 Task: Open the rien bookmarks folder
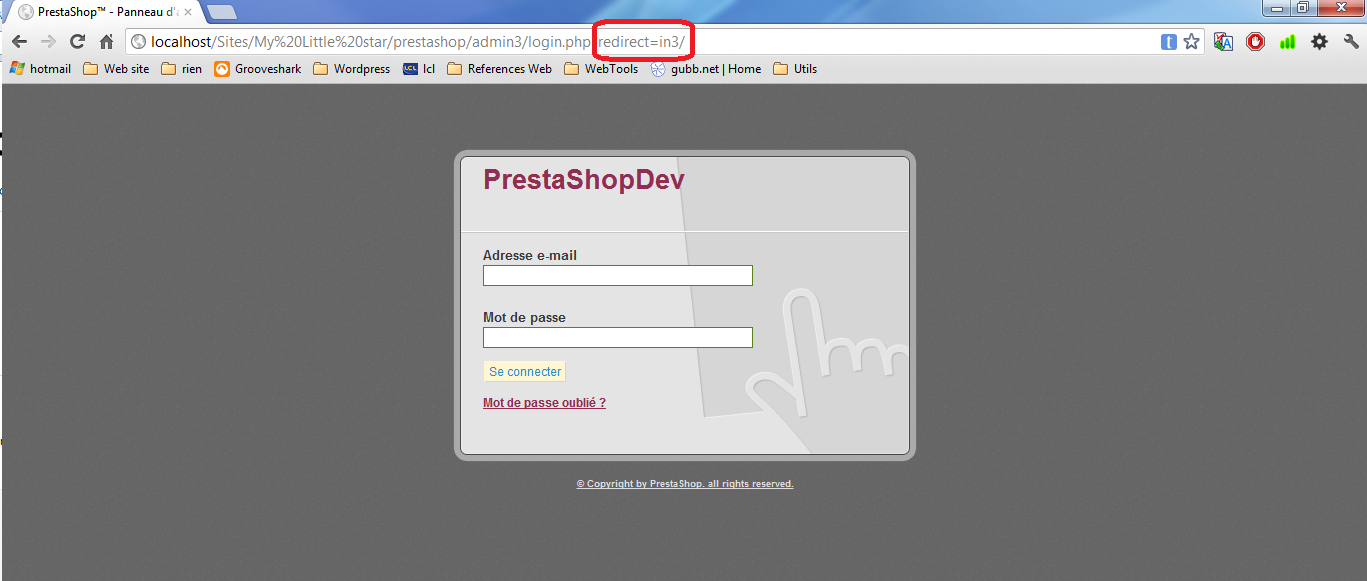click(x=181, y=69)
